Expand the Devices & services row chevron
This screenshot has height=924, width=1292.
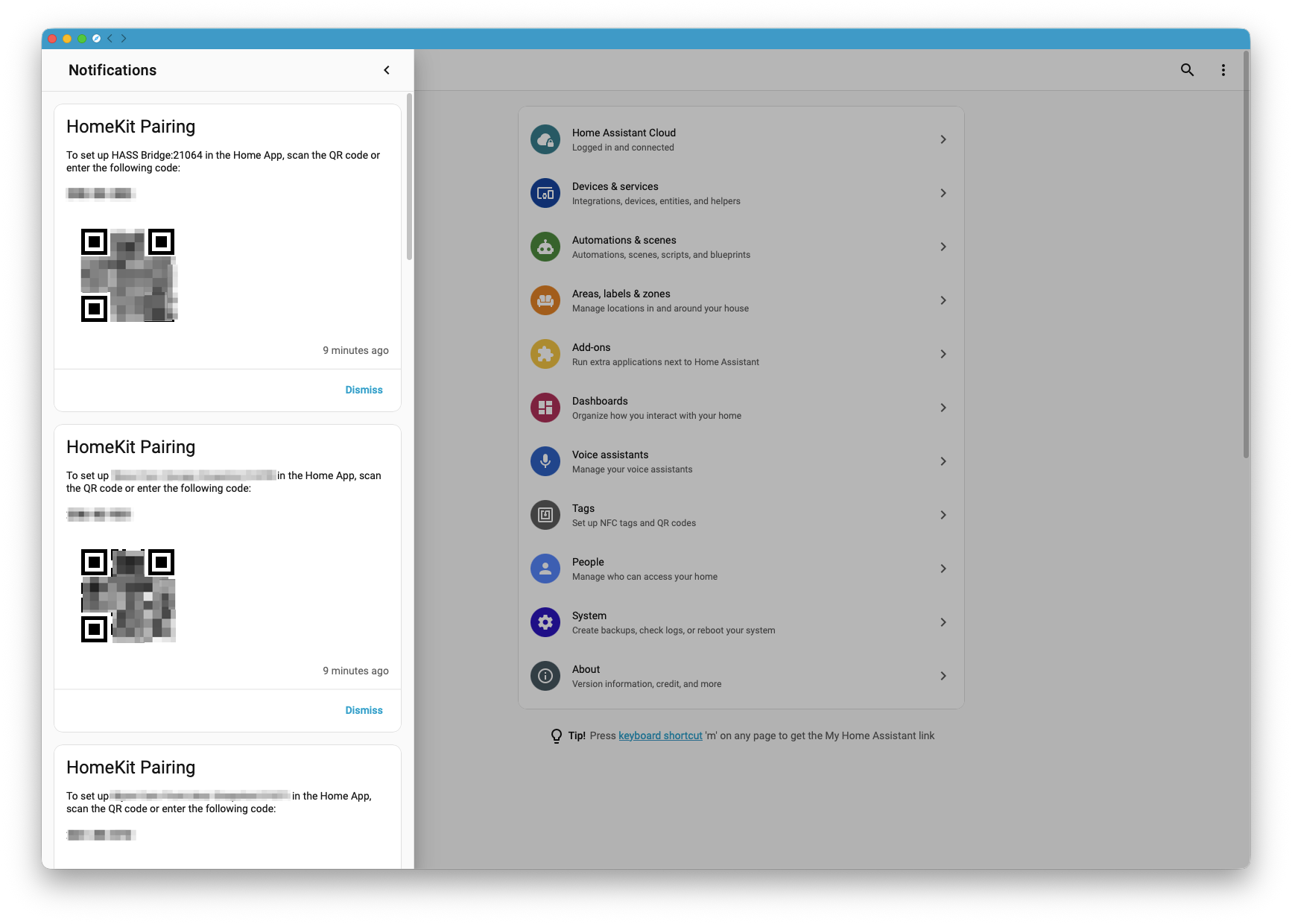943,193
